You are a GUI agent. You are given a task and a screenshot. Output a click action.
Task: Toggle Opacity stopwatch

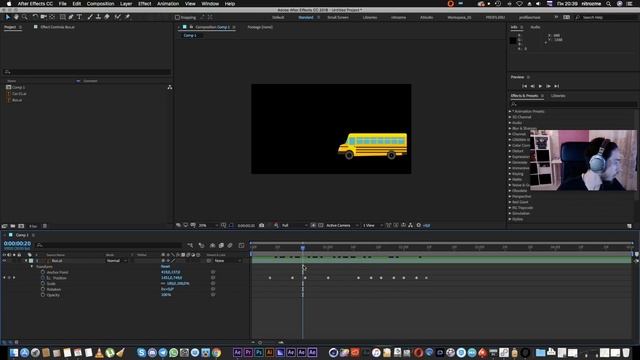point(43,295)
